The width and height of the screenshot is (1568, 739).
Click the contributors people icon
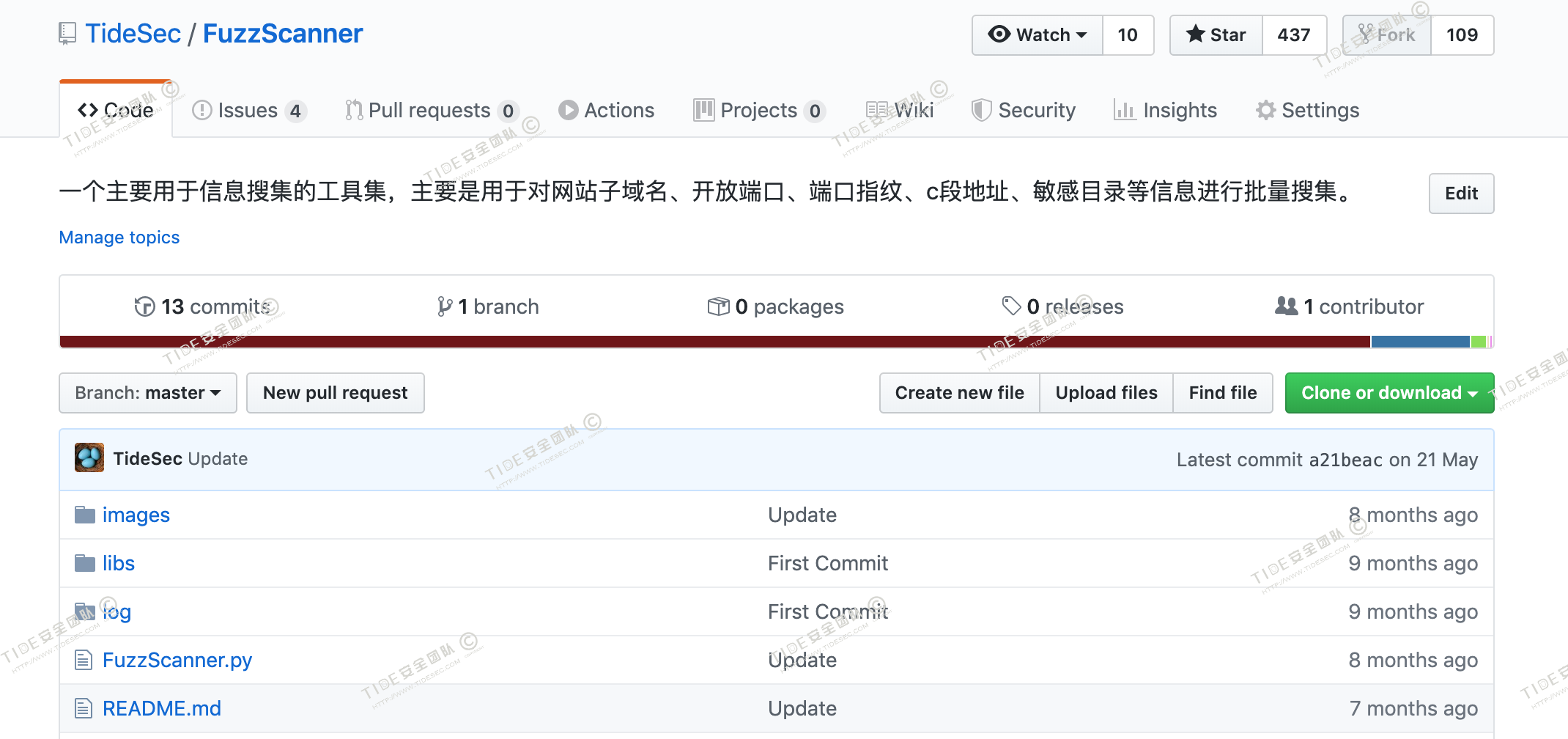click(x=1286, y=306)
